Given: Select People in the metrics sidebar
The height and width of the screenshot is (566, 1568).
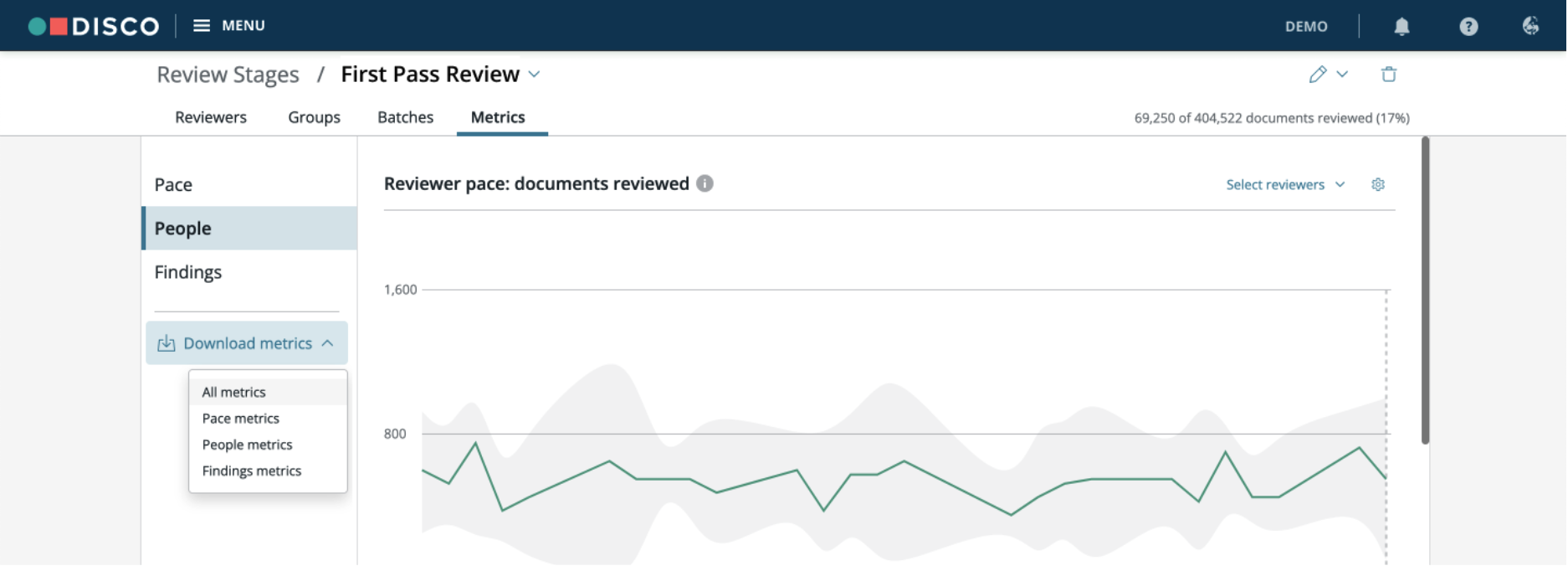Looking at the screenshot, I should (249, 229).
